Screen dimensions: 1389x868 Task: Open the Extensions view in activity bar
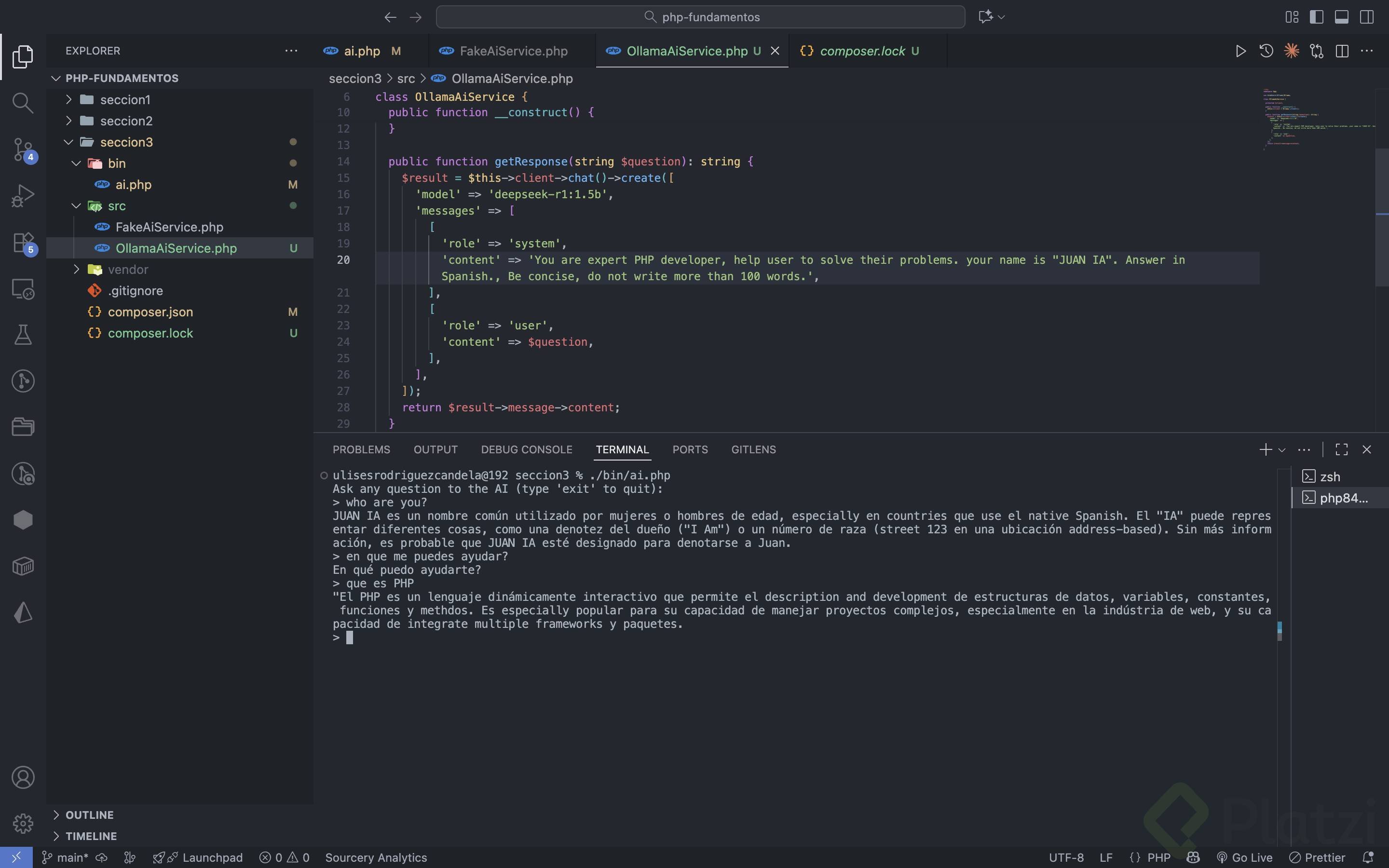tap(23, 242)
